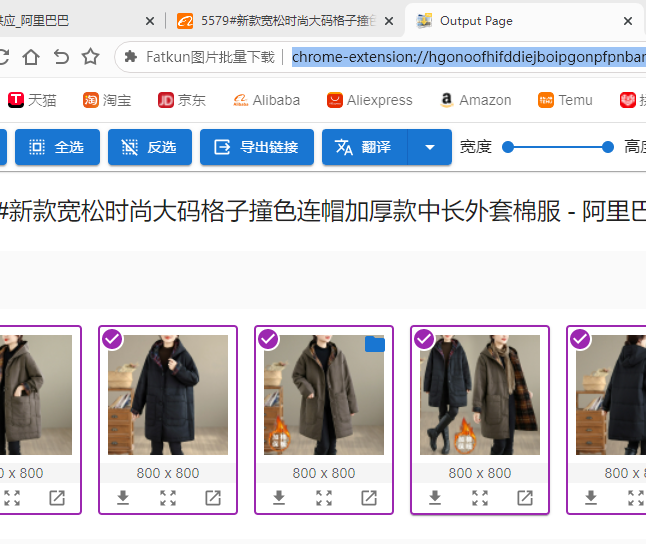Expand the 翻译 dropdown arrow
646x544 pixels.
(x=430, y=147)
